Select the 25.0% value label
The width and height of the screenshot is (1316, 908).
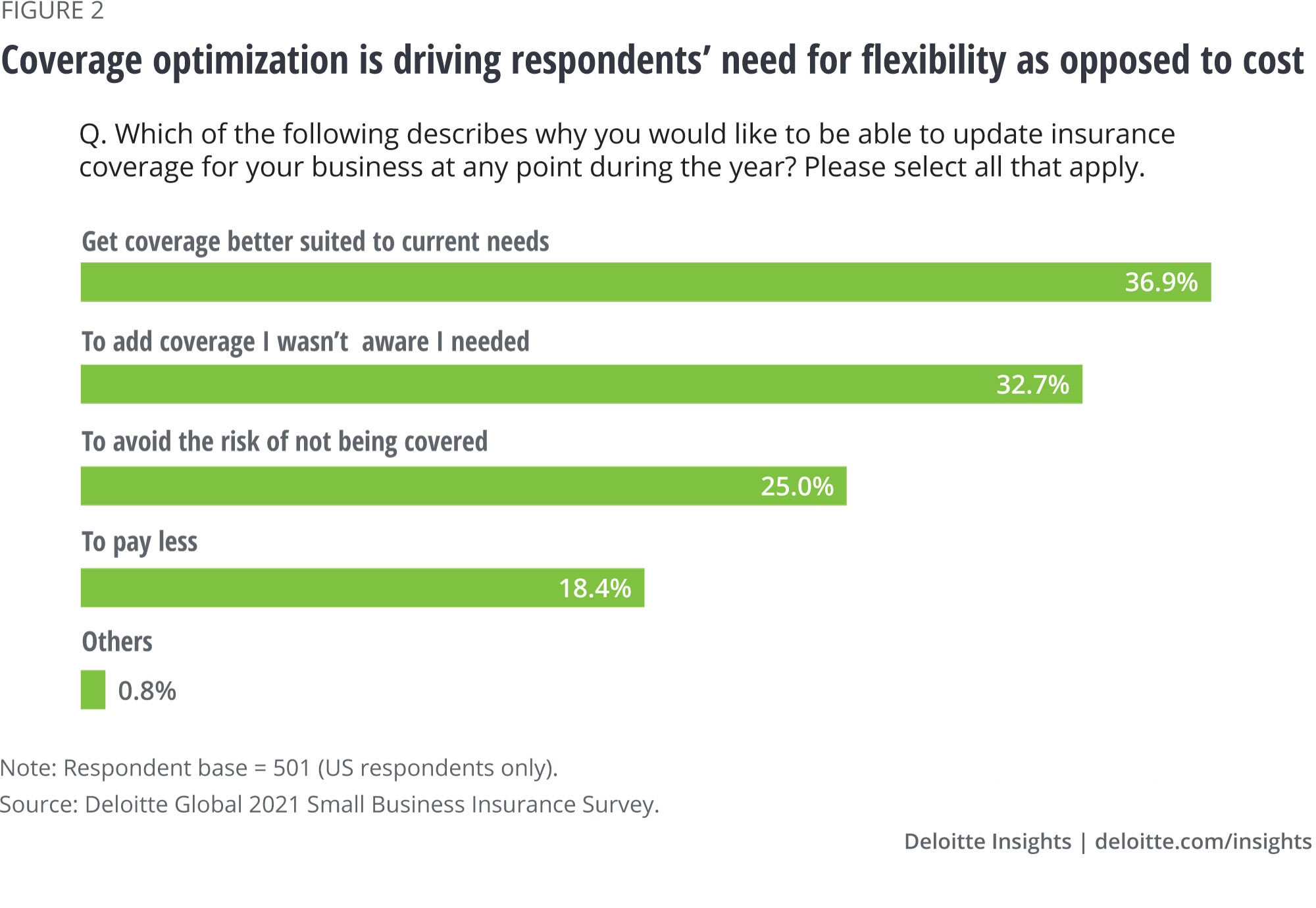click(797, 486)
